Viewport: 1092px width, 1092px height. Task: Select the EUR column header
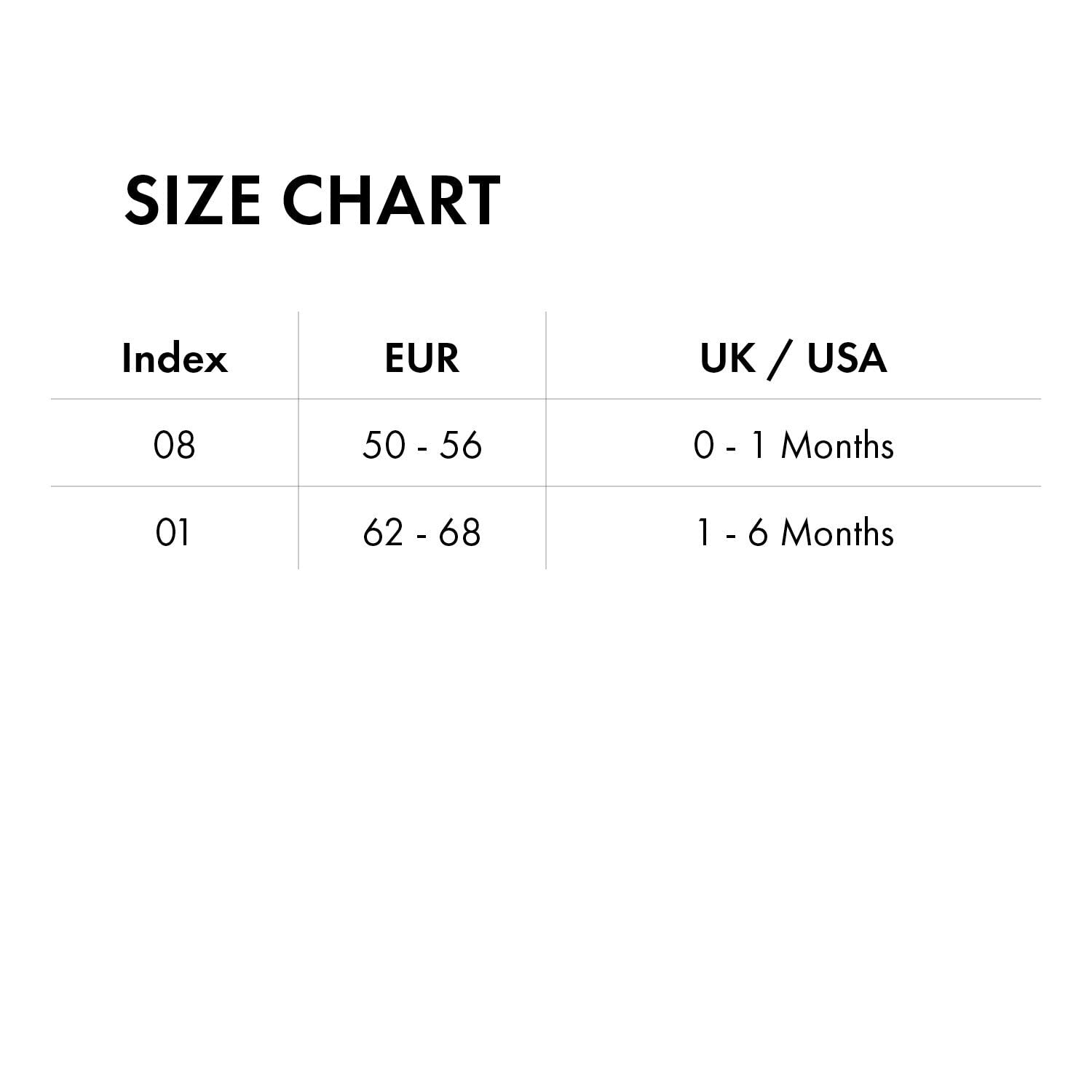(x=422, y=358)
